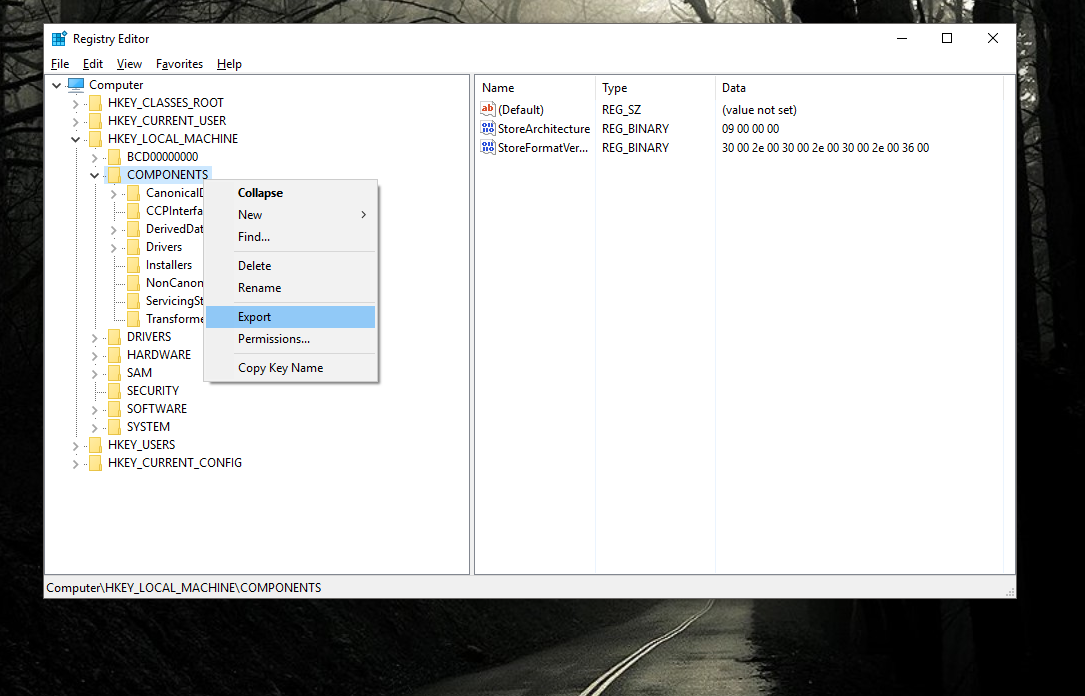Expand the SYSTEM key
Viewport: 1085px width, 696px height.
(95, 428)
